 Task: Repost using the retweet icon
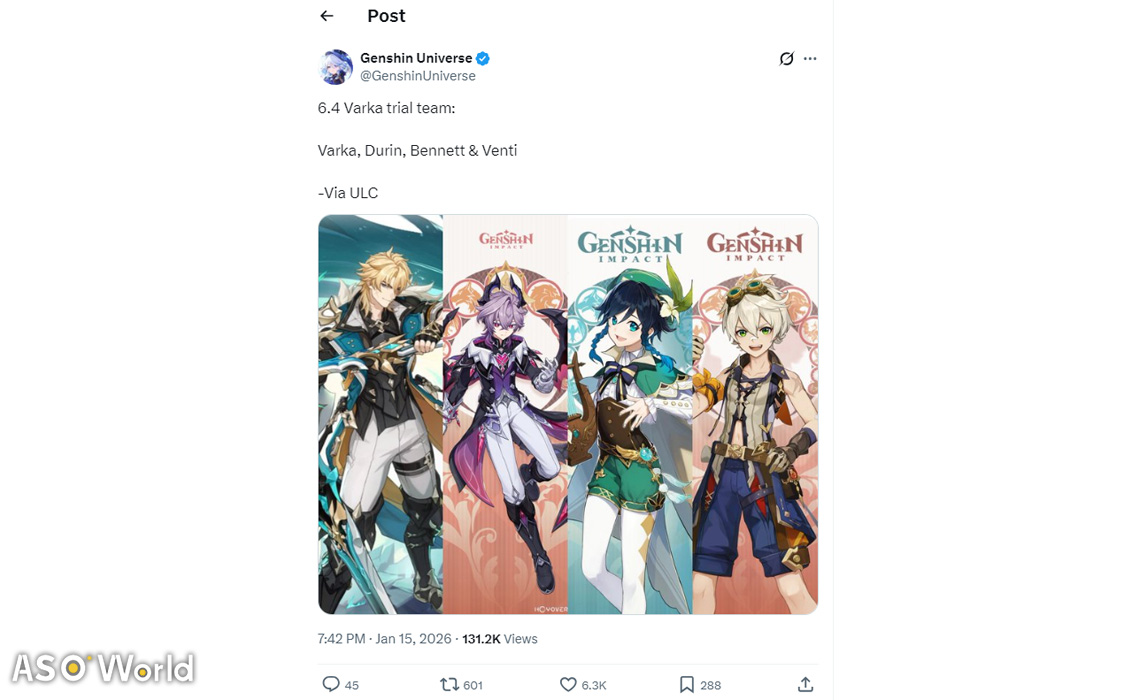point(449,684)
